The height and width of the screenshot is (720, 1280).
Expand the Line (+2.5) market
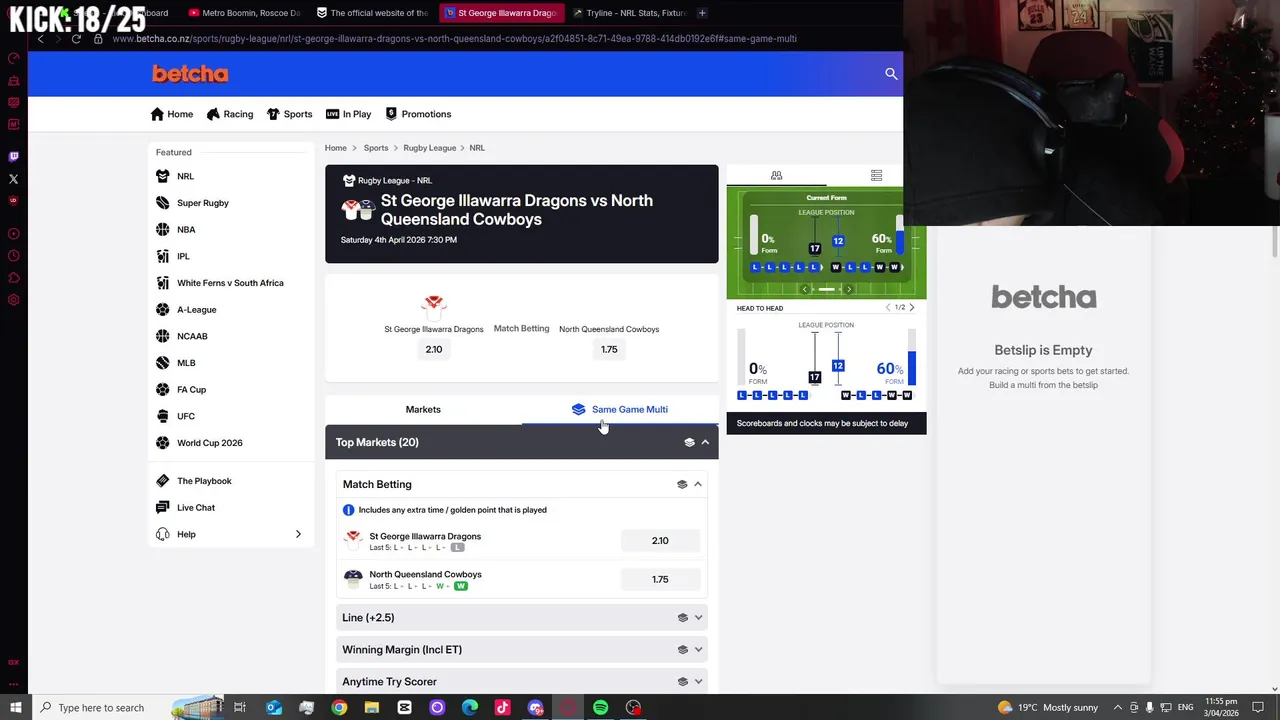698,618
